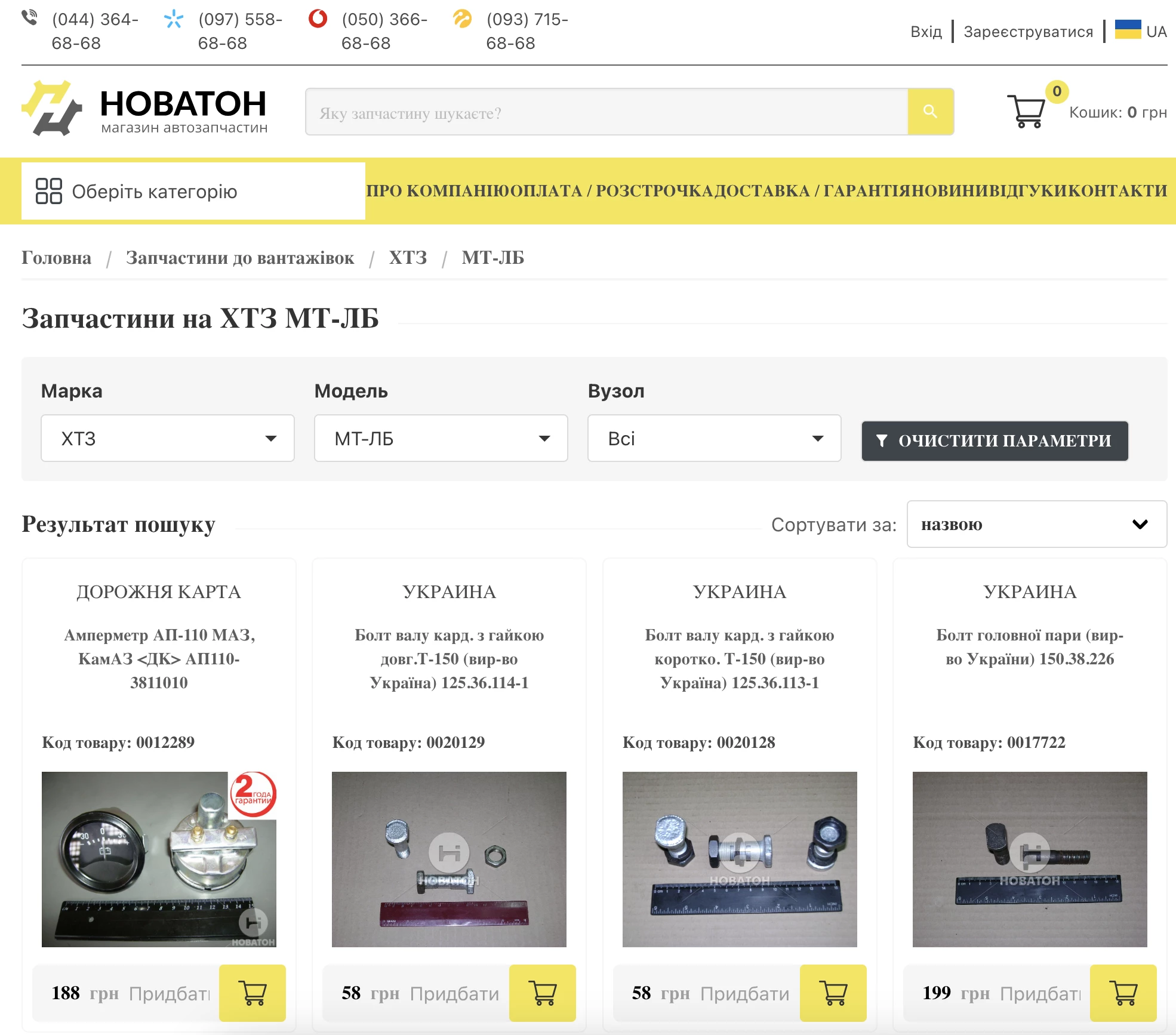Click the Ukrainian flag language icon

1128,30
